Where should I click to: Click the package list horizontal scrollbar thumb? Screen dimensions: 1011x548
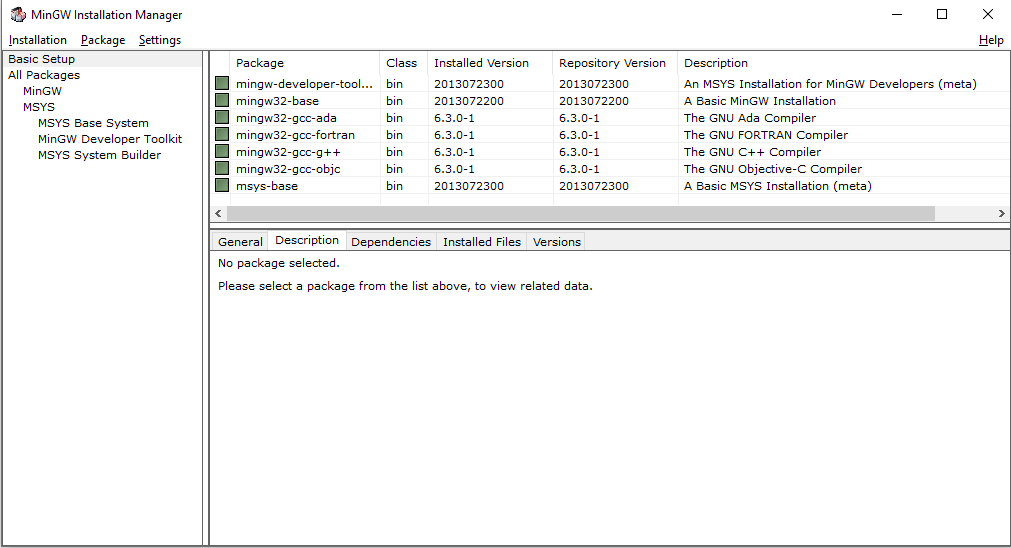581,213
